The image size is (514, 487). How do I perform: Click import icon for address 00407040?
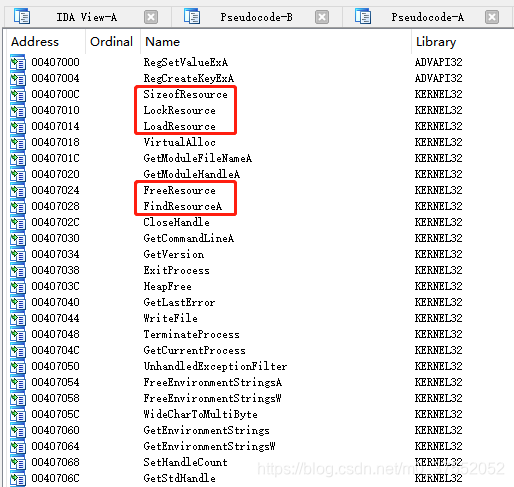coord(18,302)
